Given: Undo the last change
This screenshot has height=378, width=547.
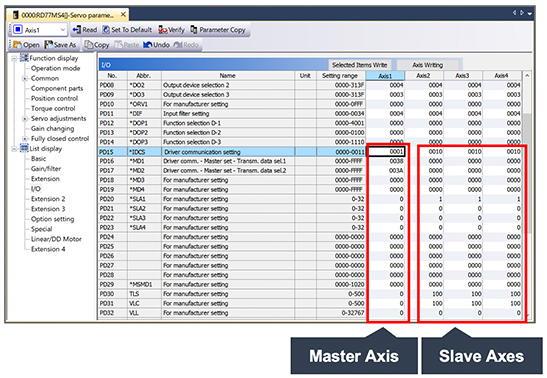Looking at the screenshot, I should [148, 45].
